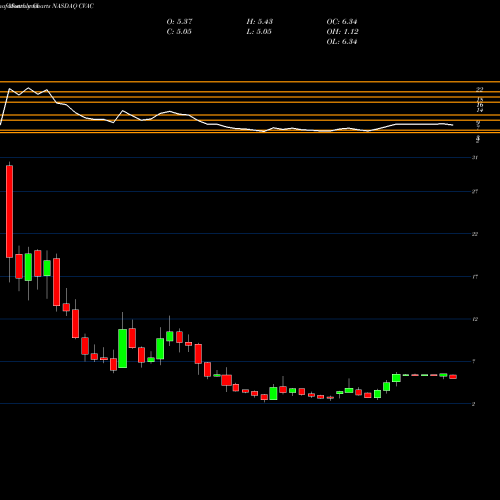The image size is (500, 500).
Task: Click the largest green candlestick body
Action: pos(123,348)
